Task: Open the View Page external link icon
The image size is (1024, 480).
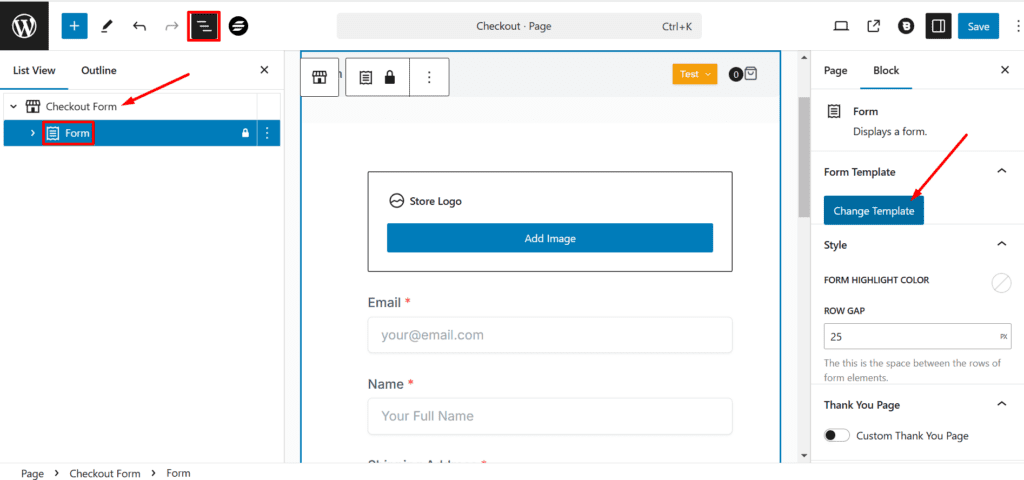Action: pyautogui.click(x=873, y=26)
